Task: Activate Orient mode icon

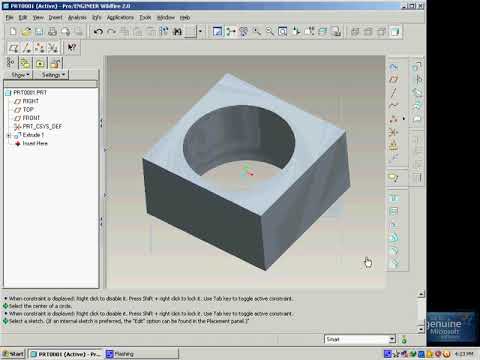Action: 243,31
